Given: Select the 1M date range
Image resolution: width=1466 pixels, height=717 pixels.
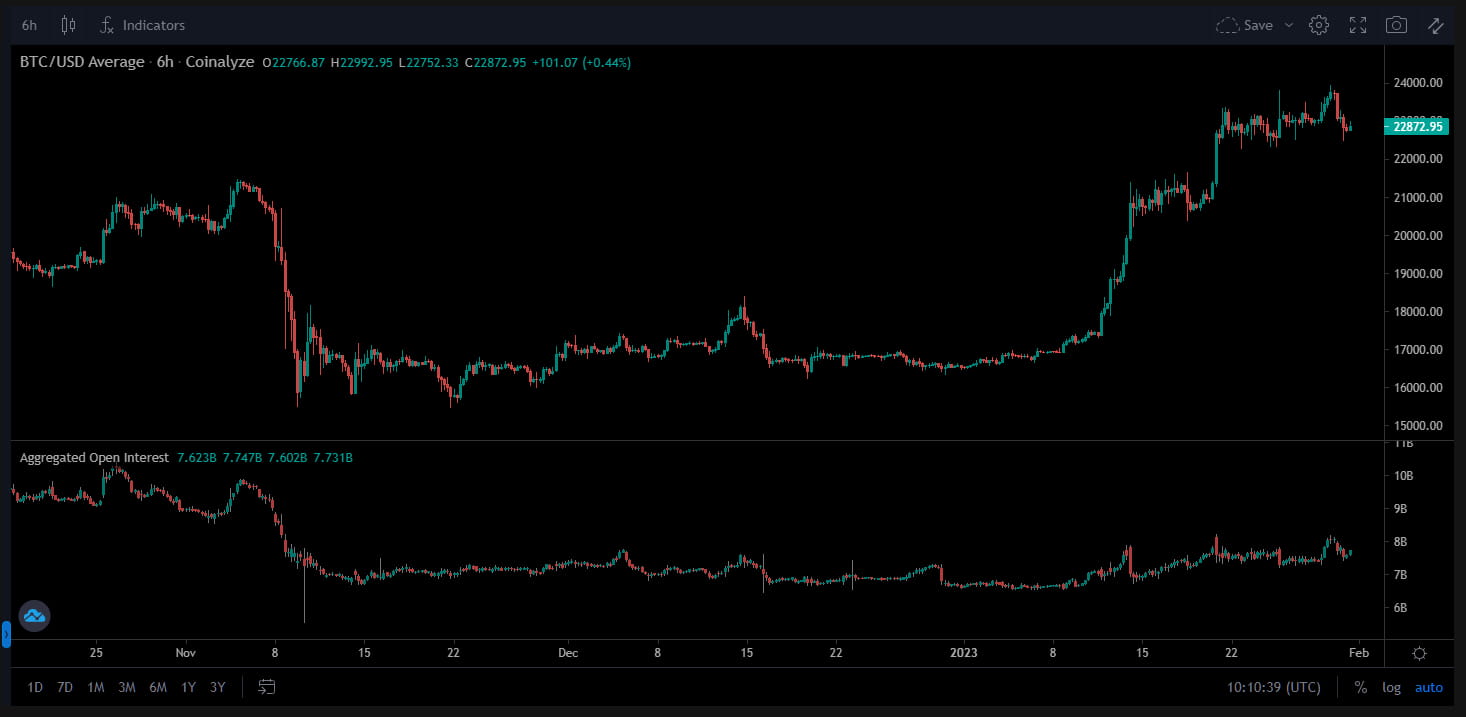Looking at the screenshot, I should point(96,687).
